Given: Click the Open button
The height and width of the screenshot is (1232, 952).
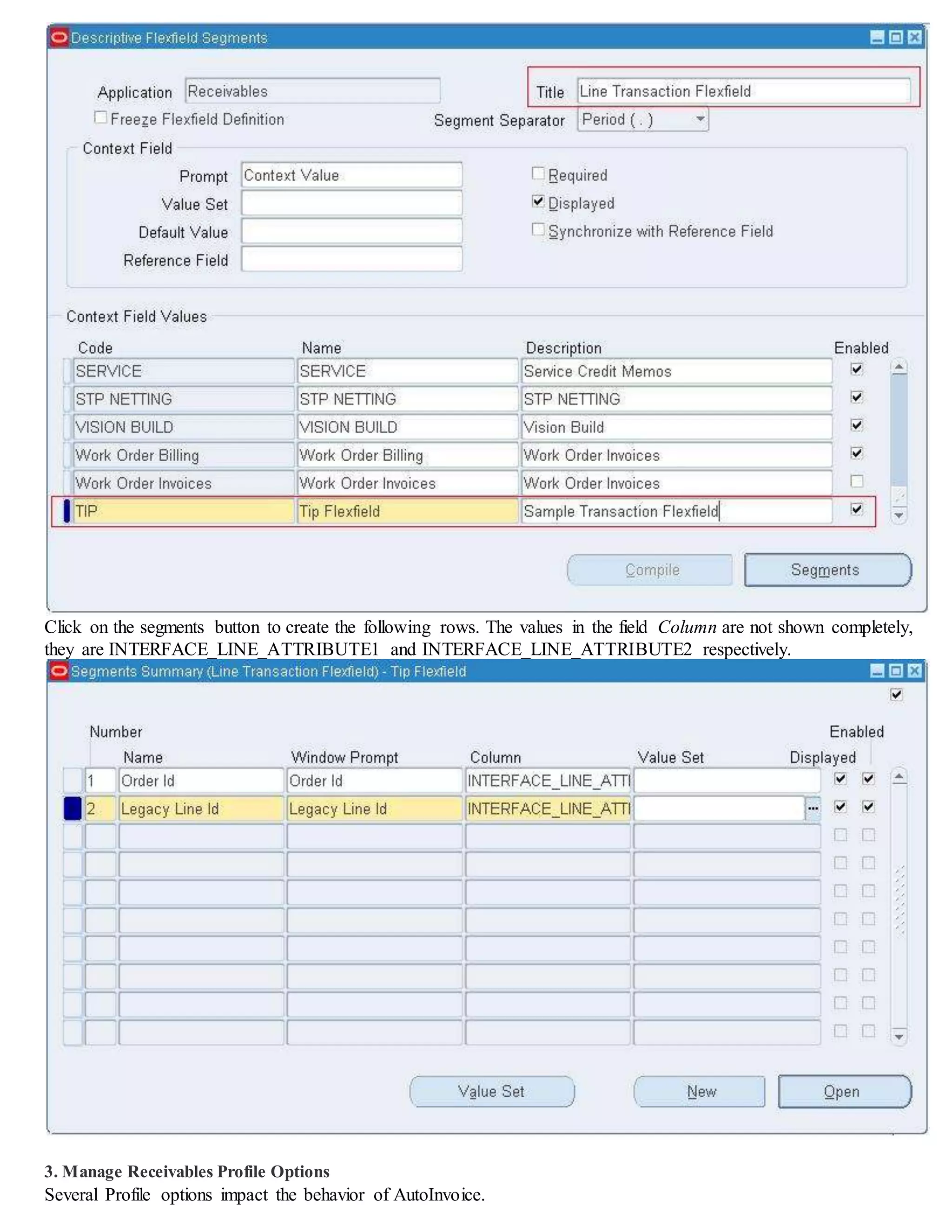Looking at the screenshot, I should [x=844, y=1092].
